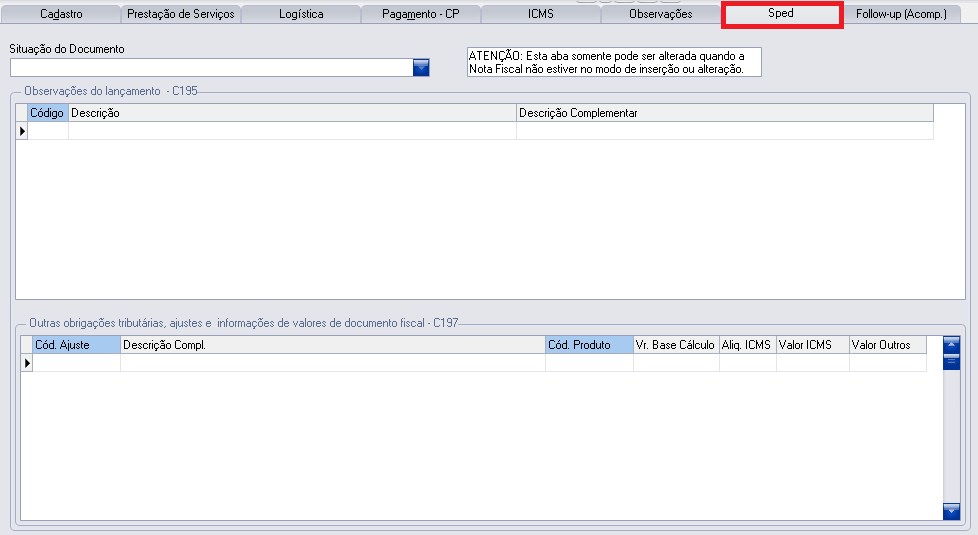Click the Descrição Complementar column header

point(724,113)
